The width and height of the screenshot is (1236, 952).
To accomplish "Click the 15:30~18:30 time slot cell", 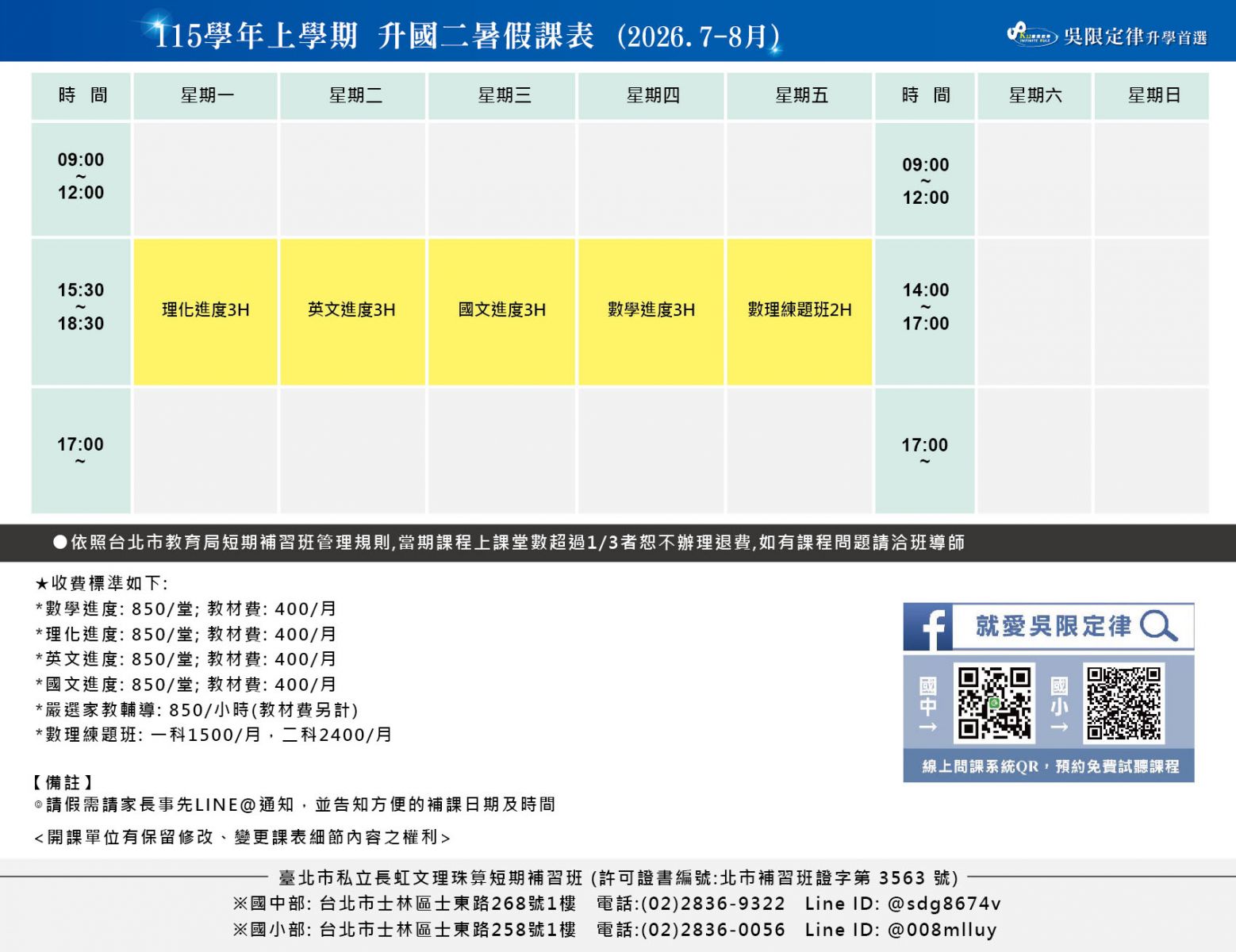I will coord(81,307).
